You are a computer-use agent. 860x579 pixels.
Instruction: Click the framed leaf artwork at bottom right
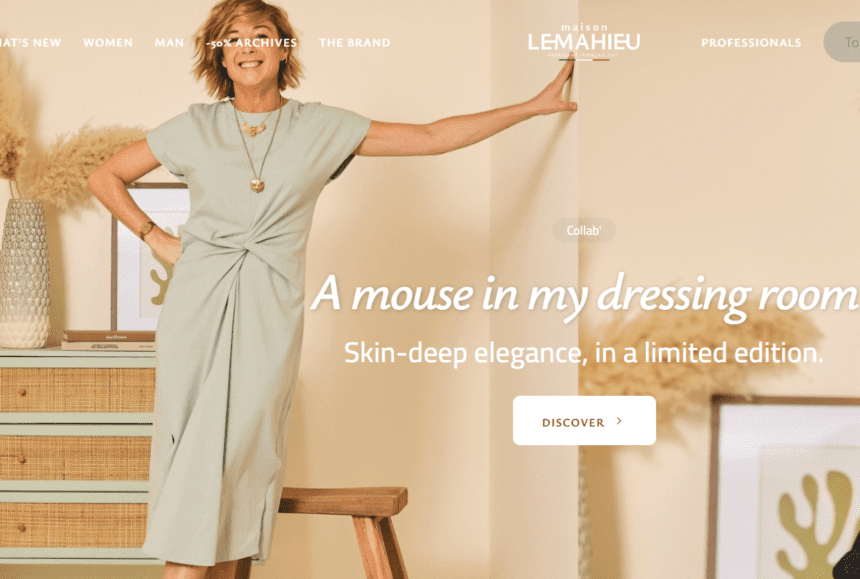coord(784,488)
